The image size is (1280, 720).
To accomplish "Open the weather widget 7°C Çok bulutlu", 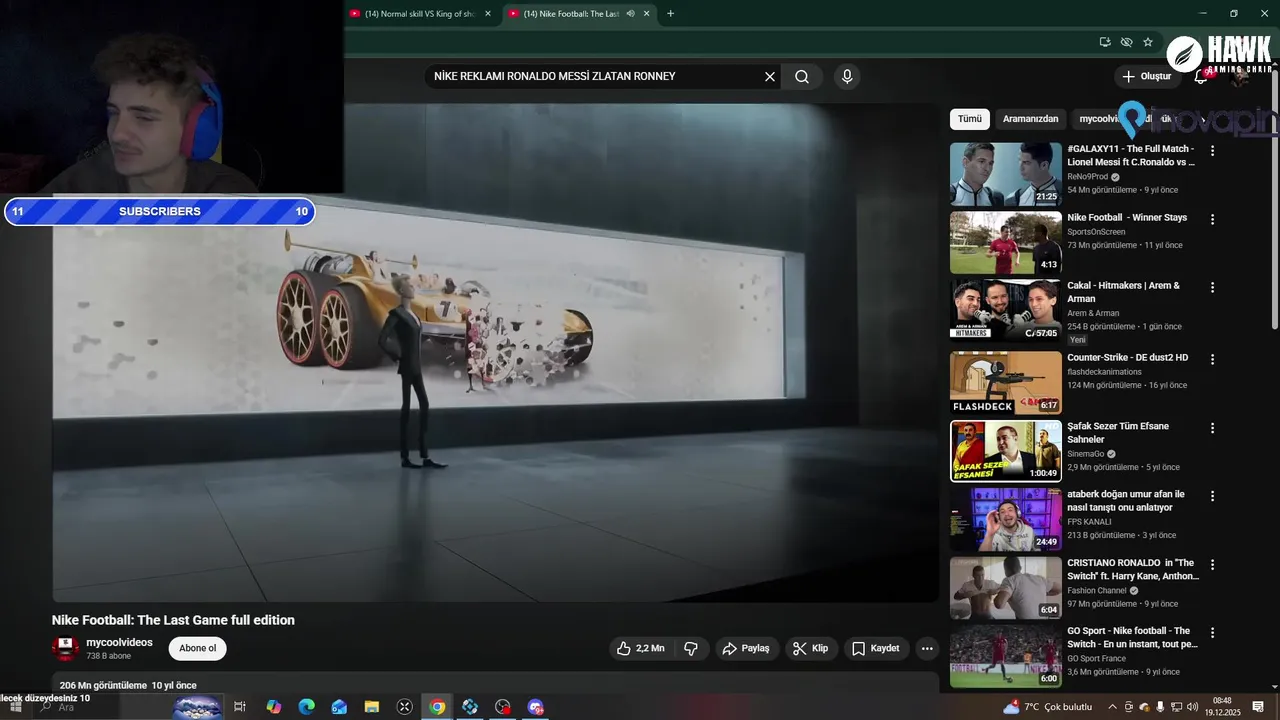I will point(1047,707).
